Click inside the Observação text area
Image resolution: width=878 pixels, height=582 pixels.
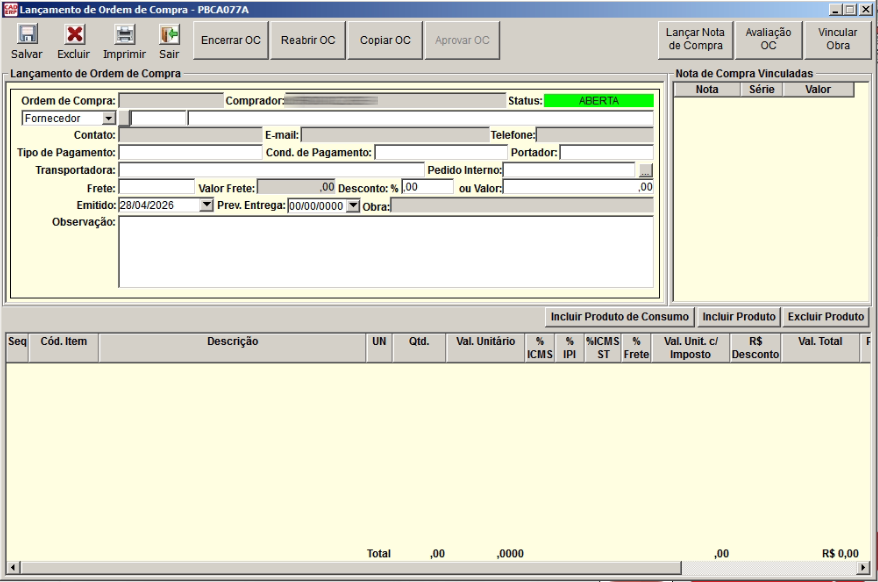tap(386, 252)
